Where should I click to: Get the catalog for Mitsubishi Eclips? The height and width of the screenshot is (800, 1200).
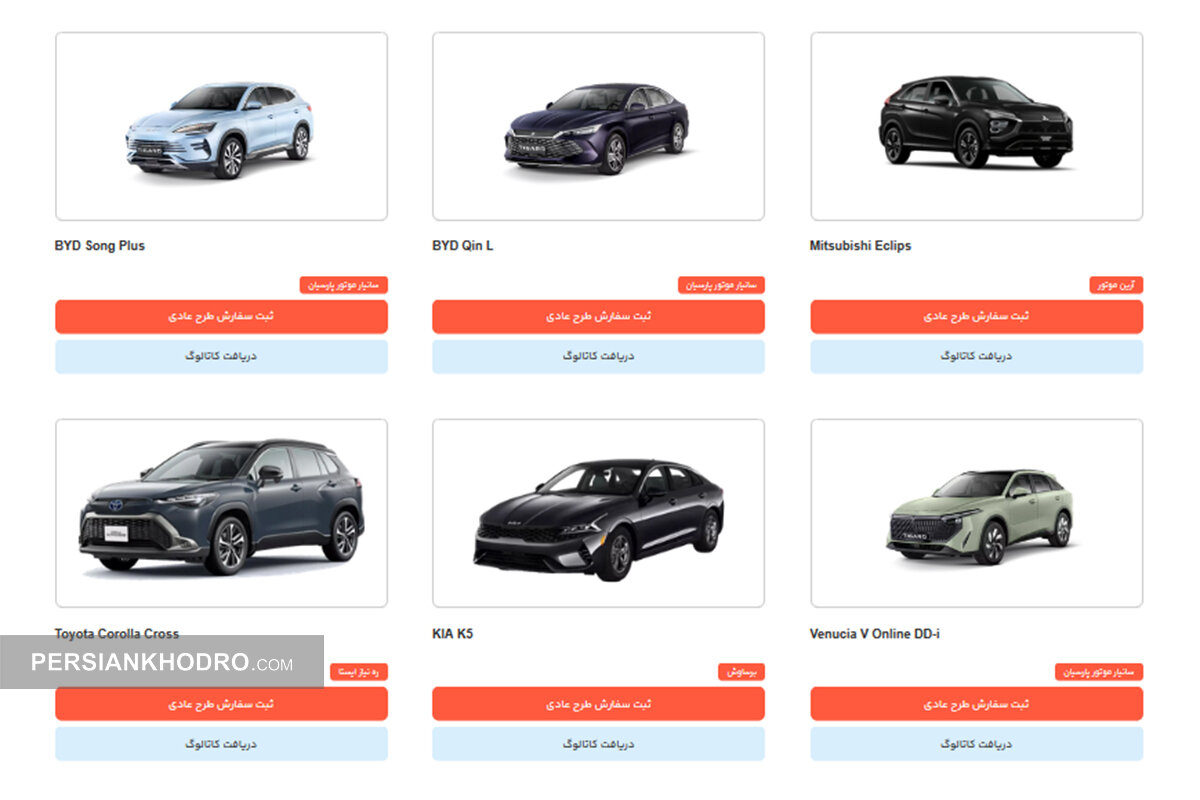[x=976, y=356]
